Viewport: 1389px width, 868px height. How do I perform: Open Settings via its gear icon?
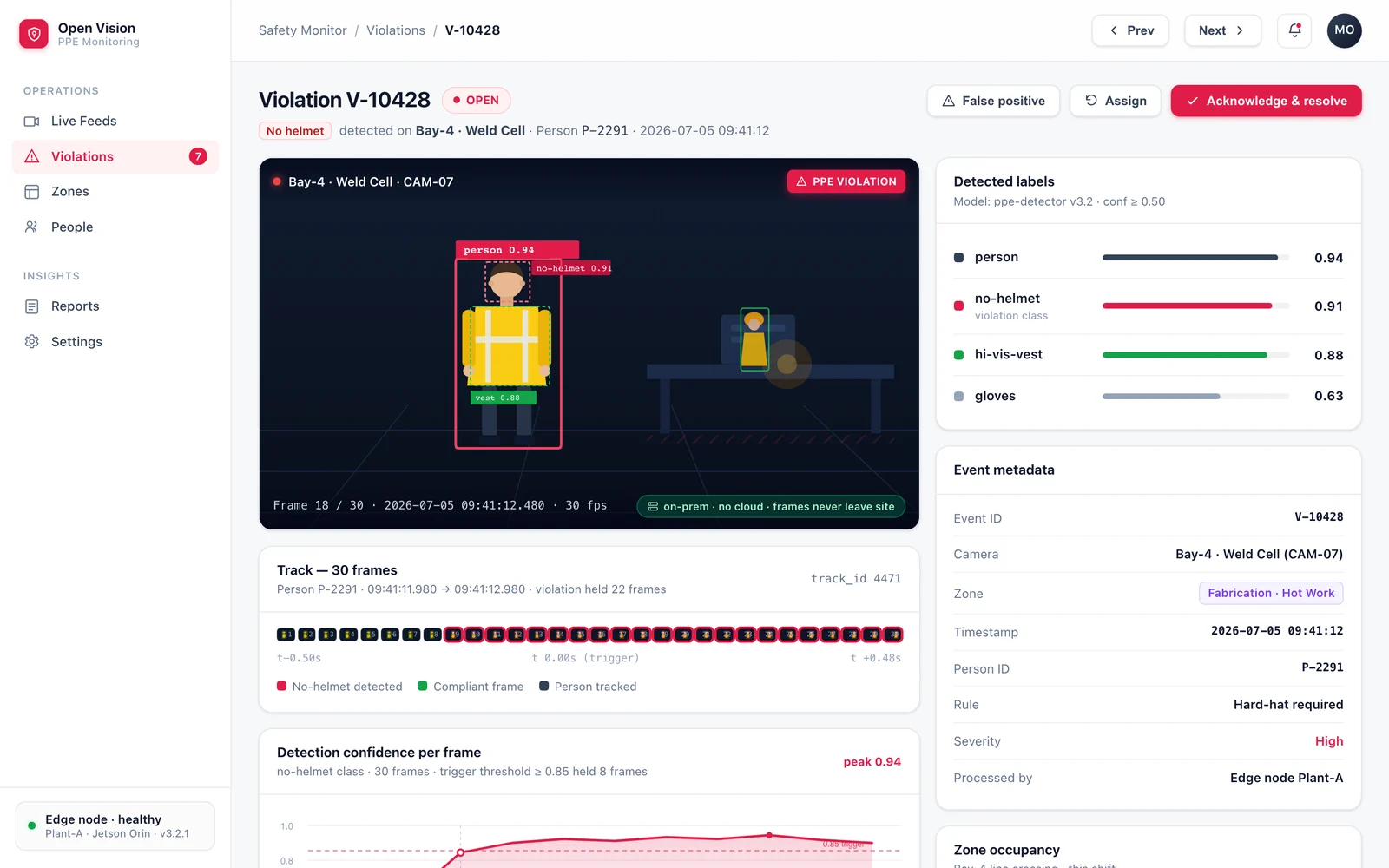[32, 342]
